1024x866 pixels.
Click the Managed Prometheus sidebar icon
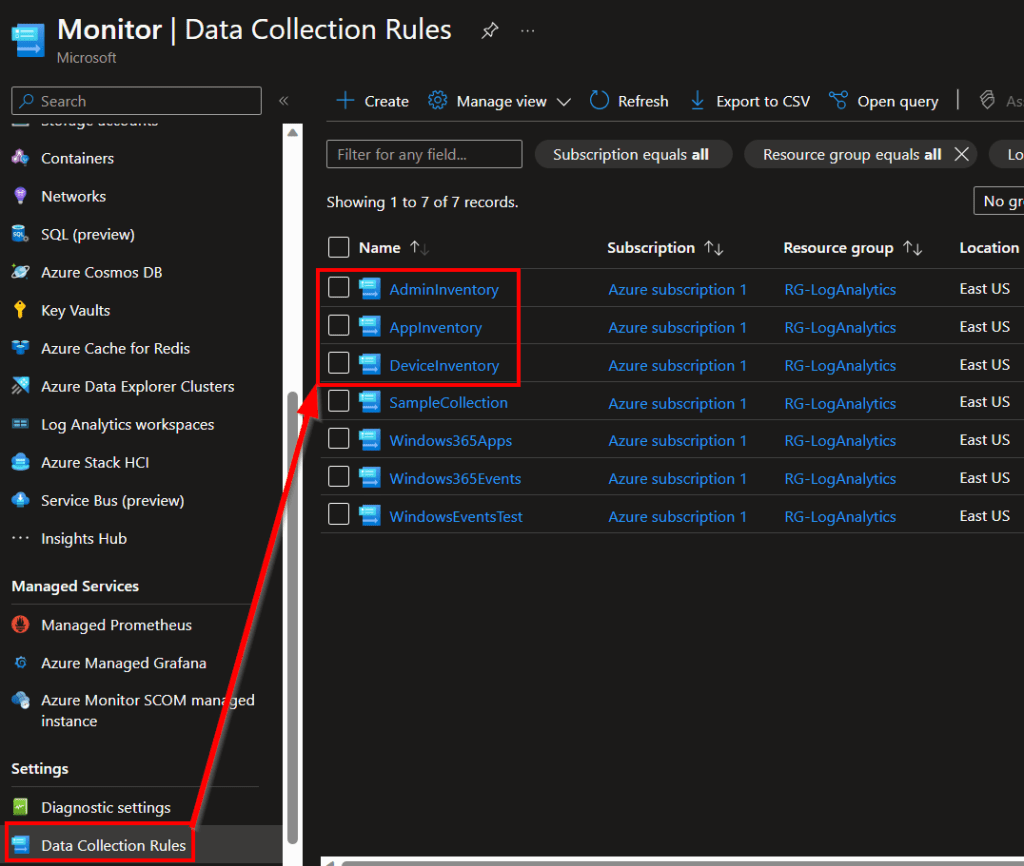pyautogui.click(x=20, y=625)
